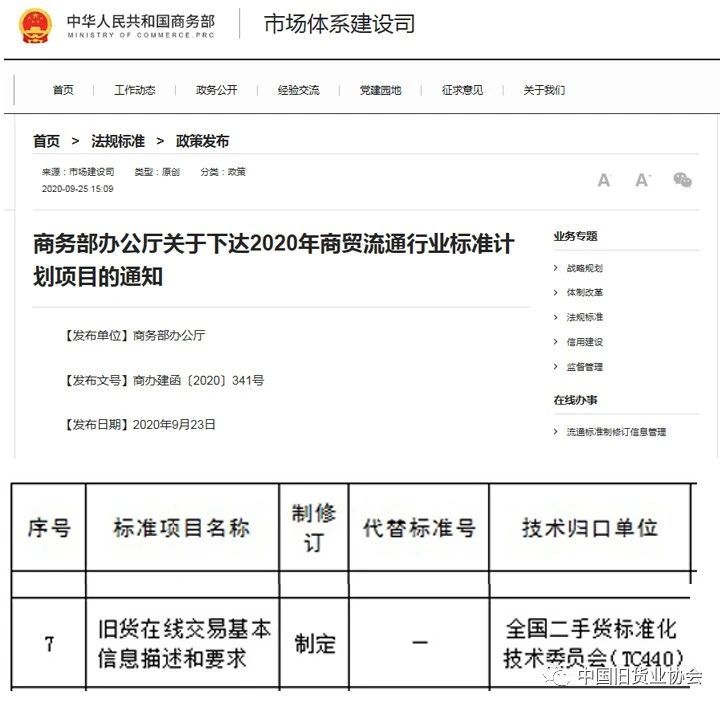Select the row number cell 7
This screenshot has height=708, width=726.
(x=49, y=644)
